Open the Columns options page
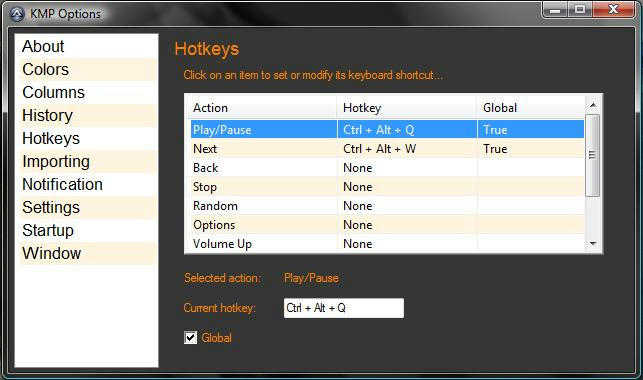 coord(87,92)
